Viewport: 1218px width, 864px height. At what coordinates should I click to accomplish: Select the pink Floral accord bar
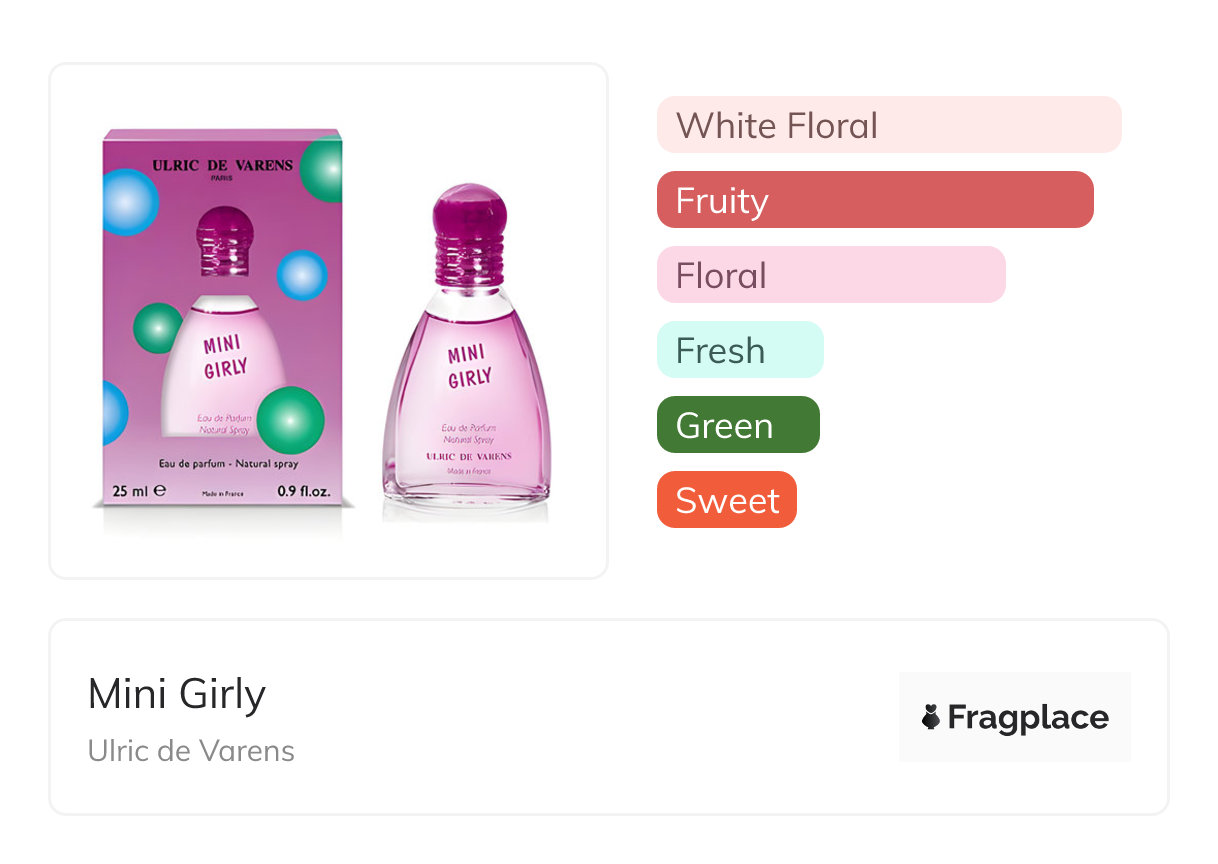point(830,275)
